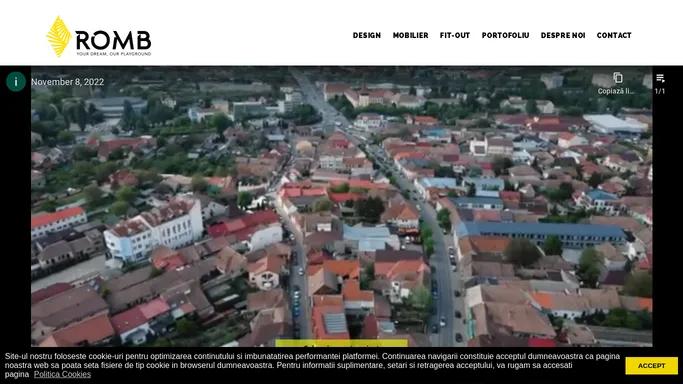Click the green info icon on video
The height and width of the screenshot is (384, 683).
click(x=16, y=81)
